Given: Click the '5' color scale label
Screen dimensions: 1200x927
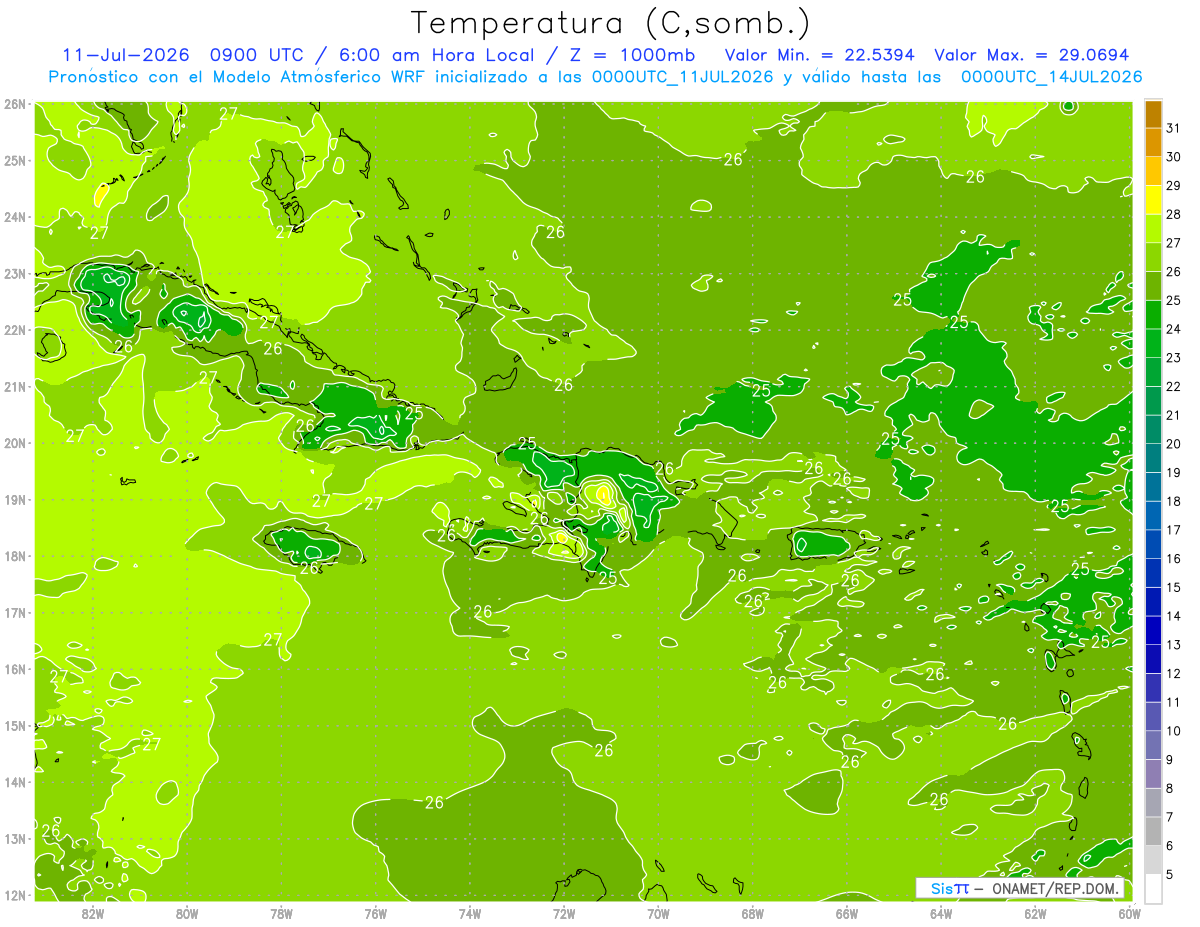Looking at the screenshot, I should click(x=1170, y=874).
